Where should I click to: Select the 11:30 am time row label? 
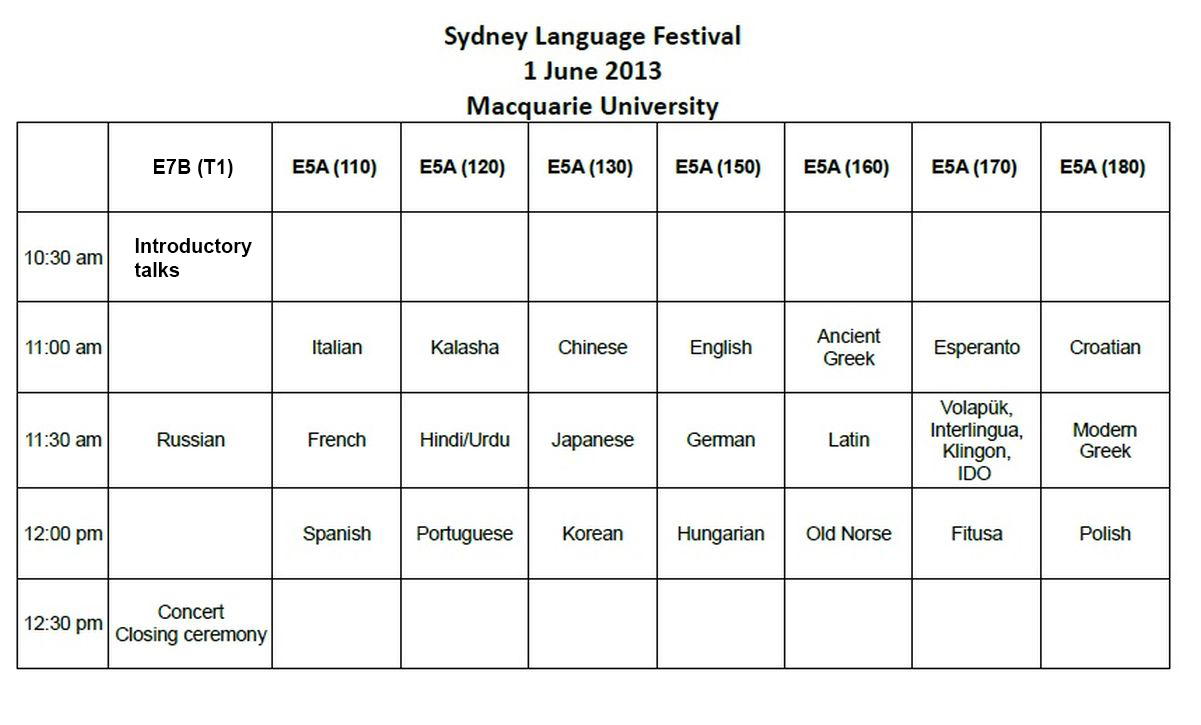(x=63, y=440)
